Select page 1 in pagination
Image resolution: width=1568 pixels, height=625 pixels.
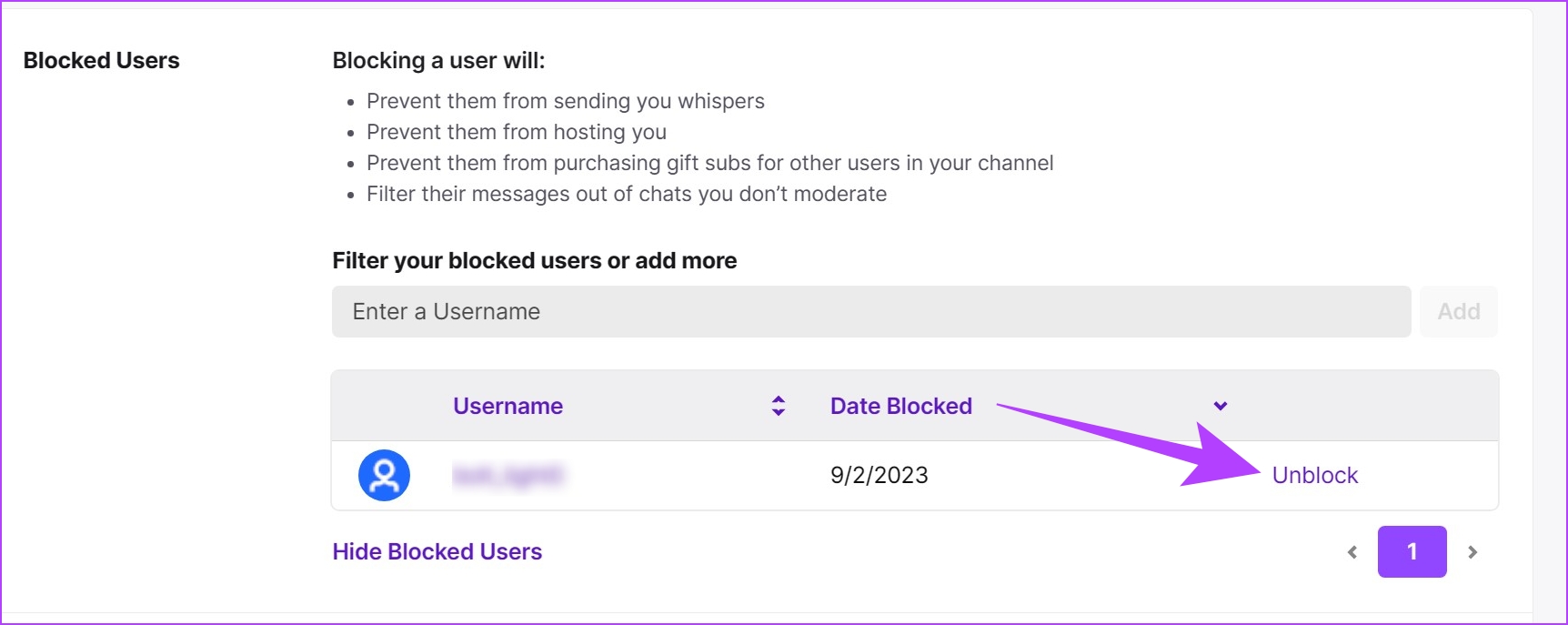coord(1412,551)
